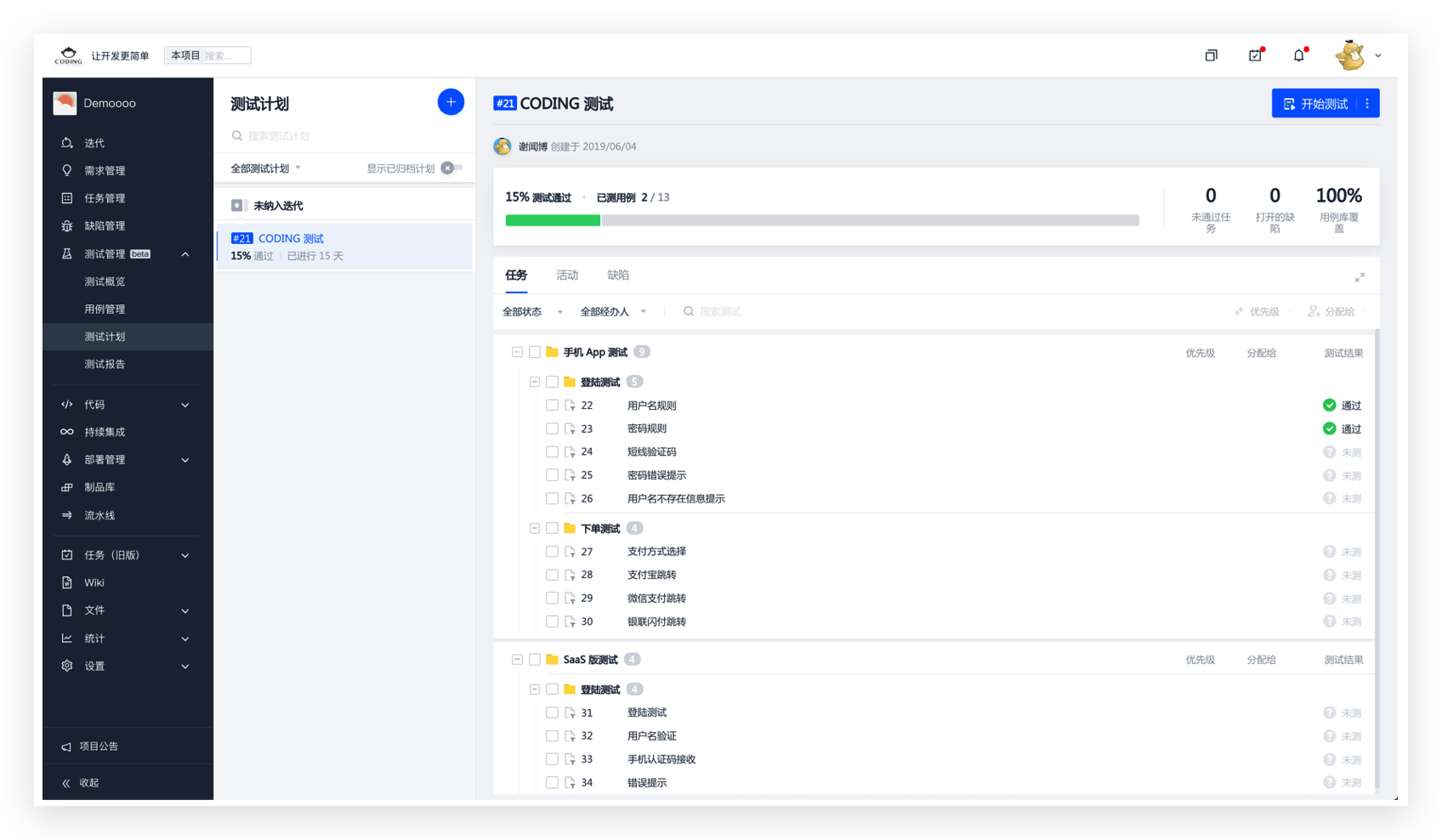
Task: Add a new test plan with plus button
Action: (x=451, y=102)
